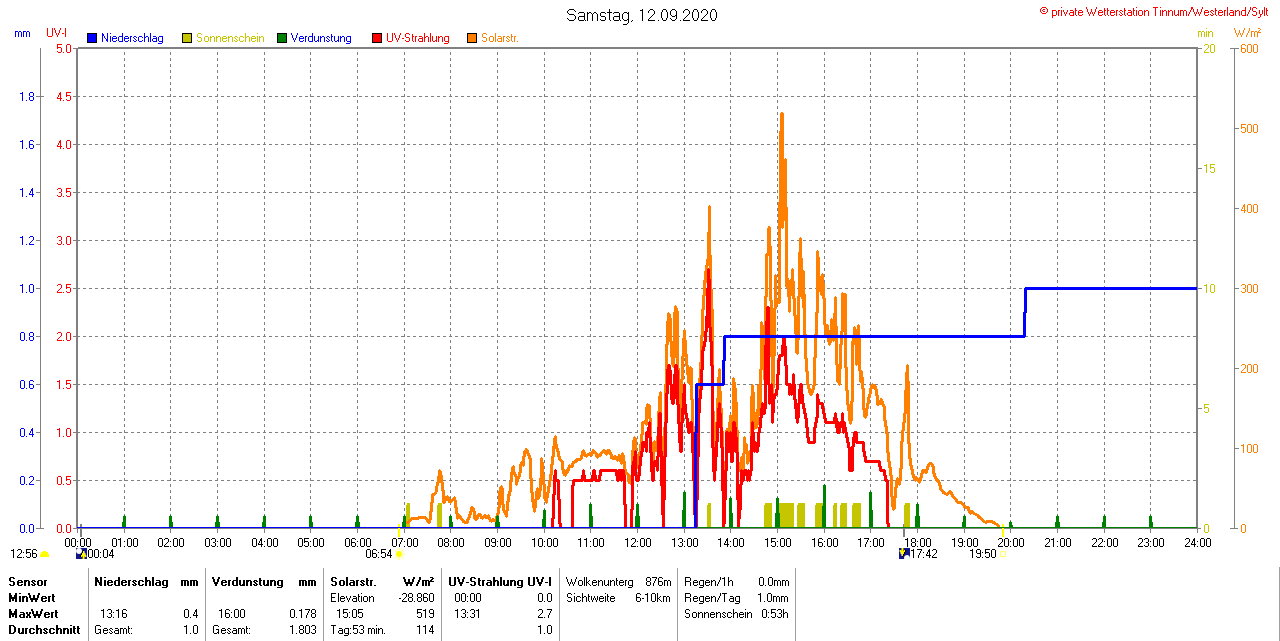1280x641 pixels.
Task: Click the sun icon beside 12:56
Action: click(x=44, y=554)
